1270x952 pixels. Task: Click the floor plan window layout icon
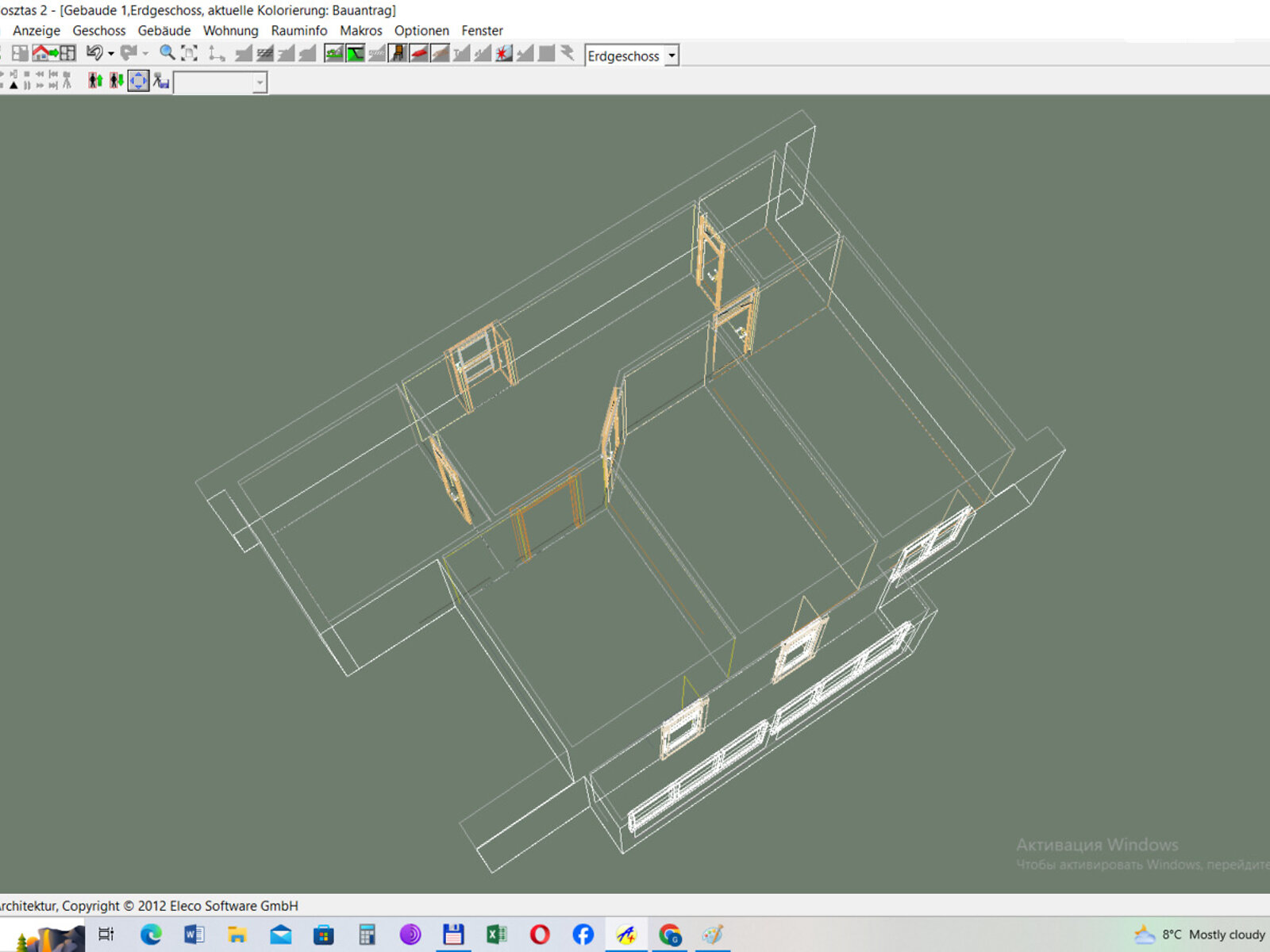point(67,53)
